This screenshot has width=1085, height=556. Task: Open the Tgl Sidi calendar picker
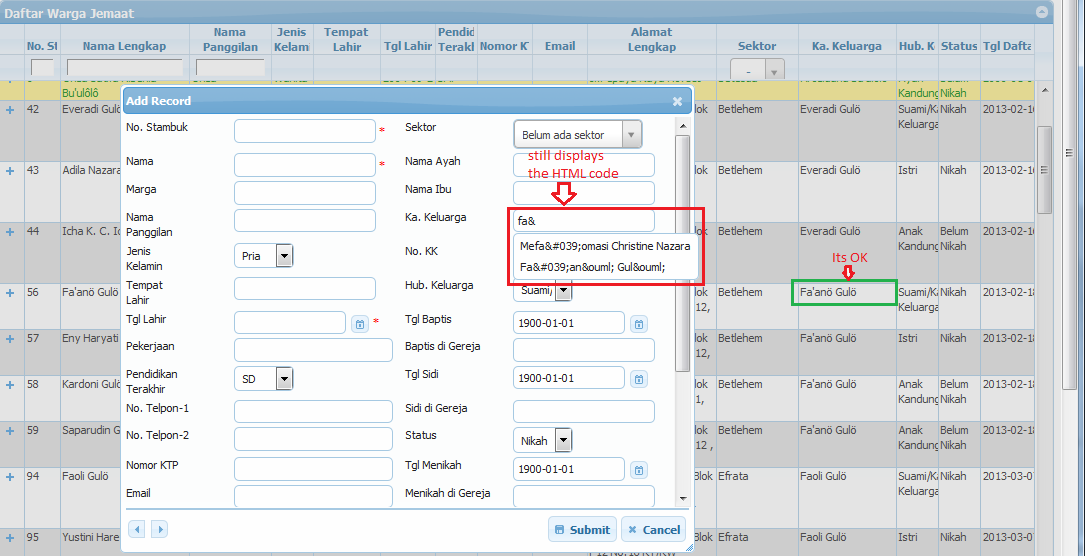(639, 379)
